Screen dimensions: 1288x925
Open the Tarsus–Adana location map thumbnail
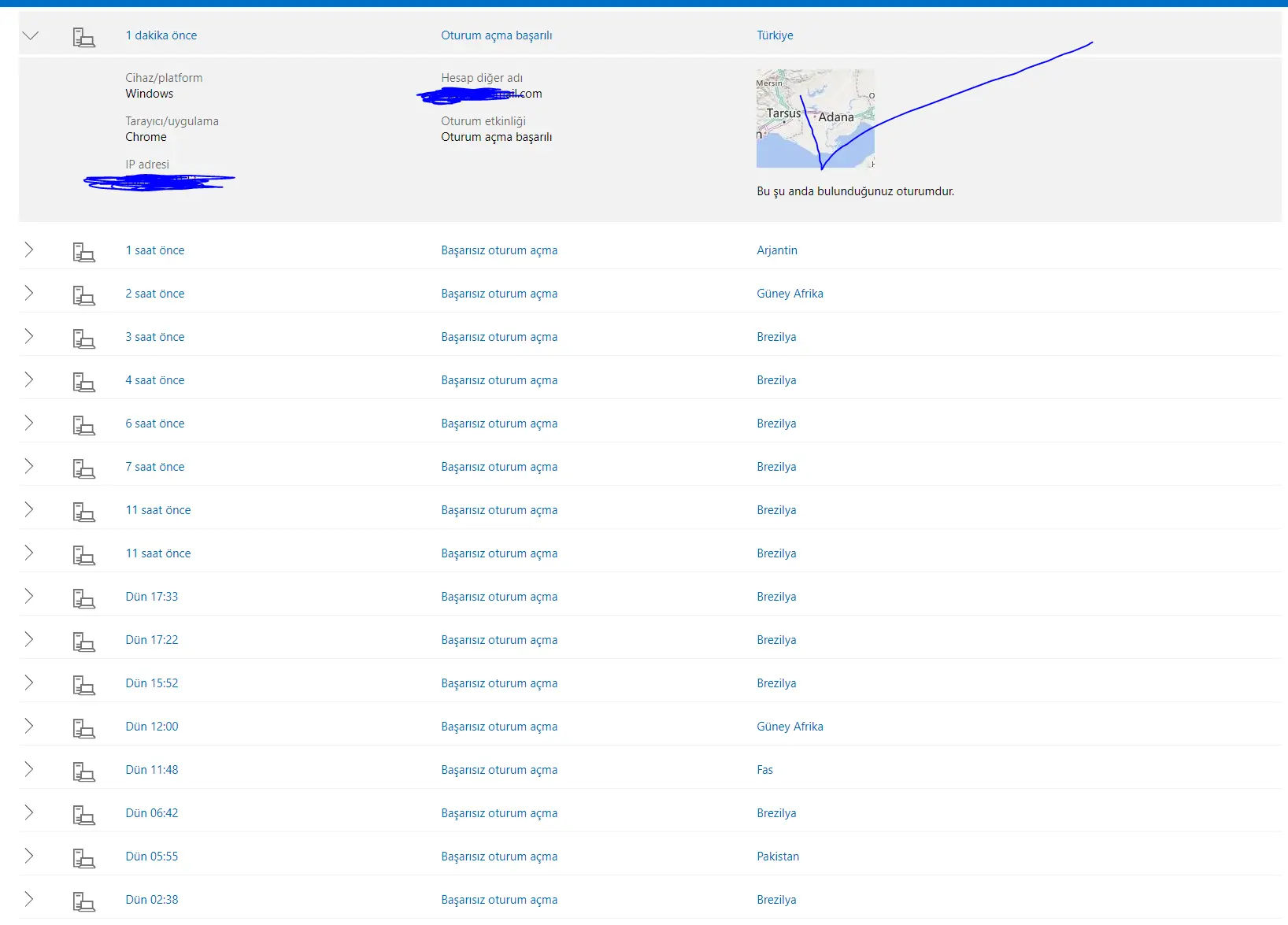click(x=816, y=118)
